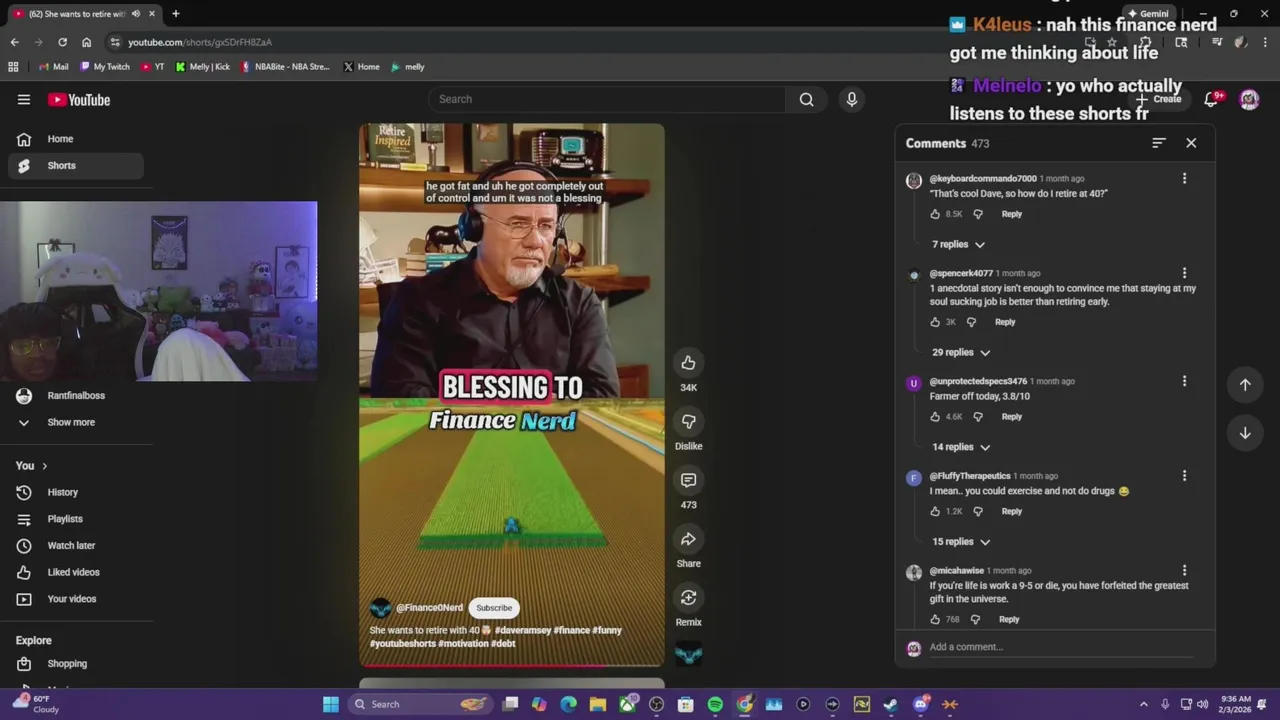Image resolution: width=1280 pixels, height=720 pixels.
Task: Go to the next short with the down arrow
Action: click(x=1245, y=433)
